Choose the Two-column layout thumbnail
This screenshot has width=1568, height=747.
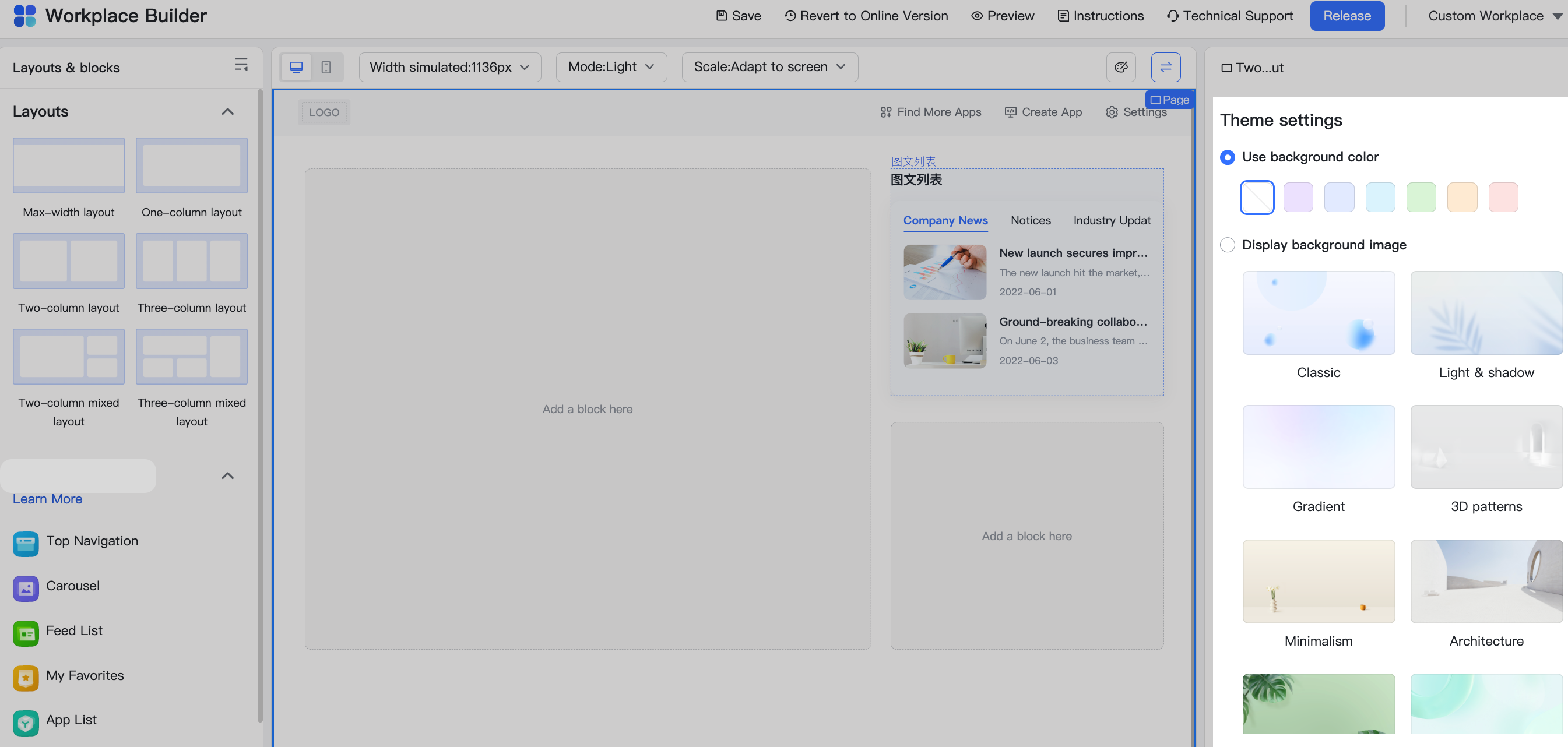pyautogui.click(x=69, y=261)
